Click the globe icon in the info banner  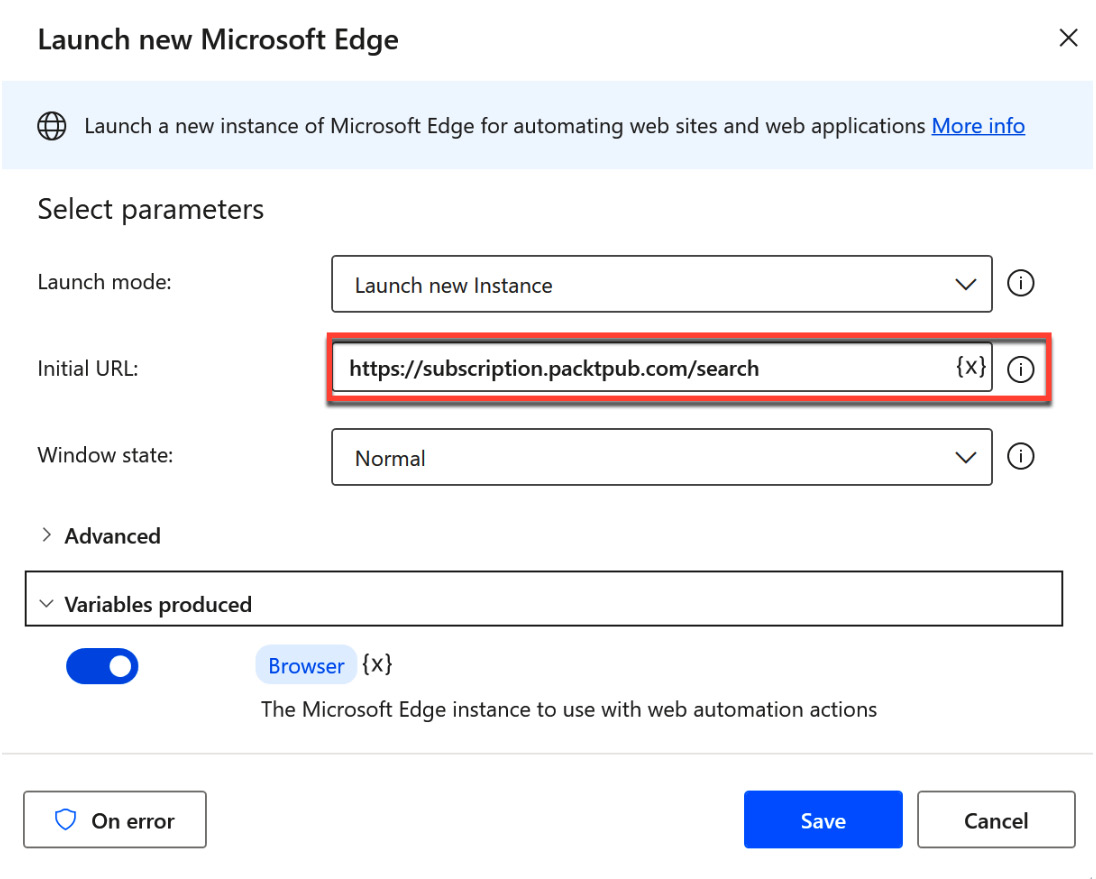[x=52, y=126]
